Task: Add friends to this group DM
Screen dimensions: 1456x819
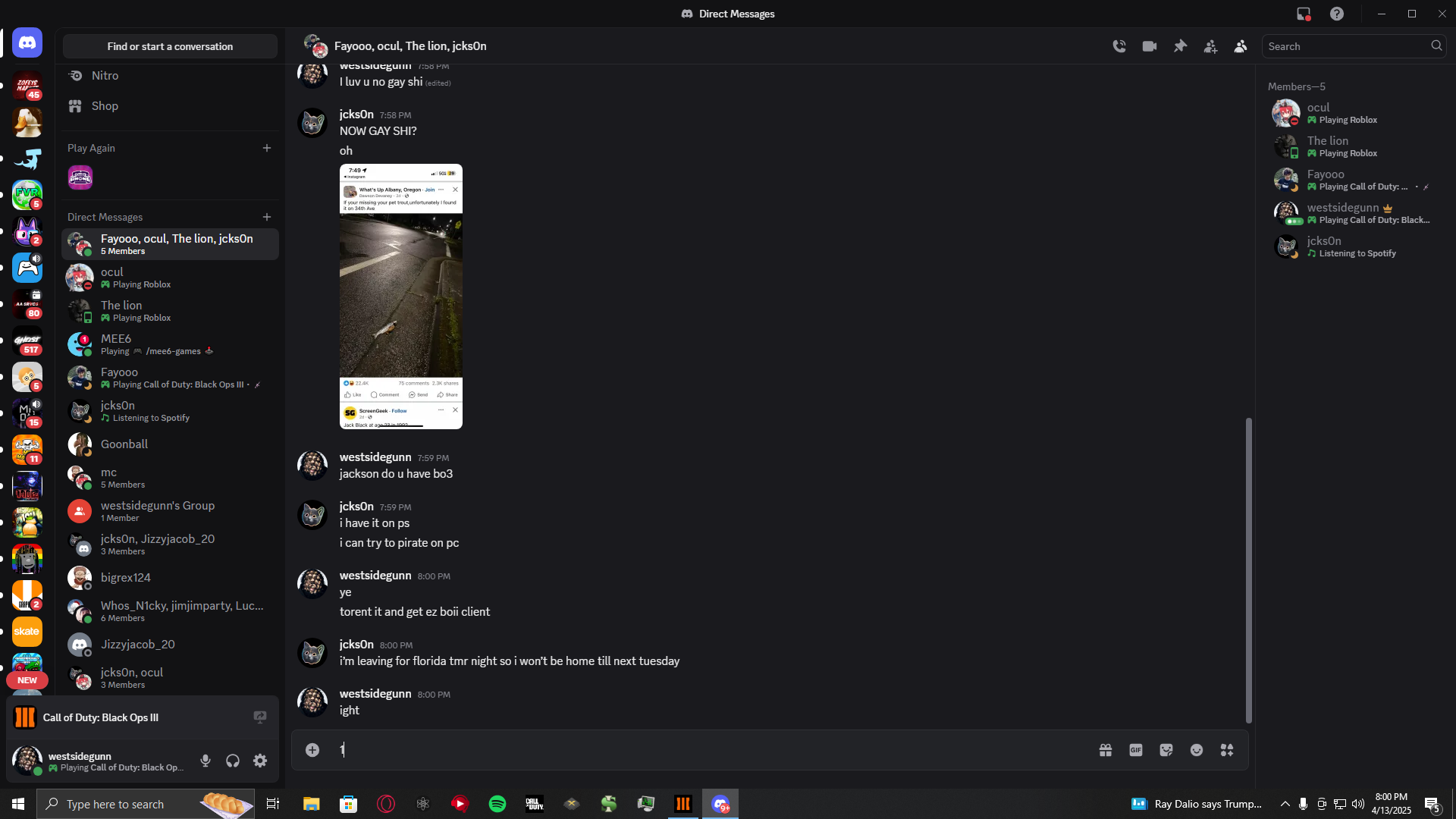Action: pos(1210,46)
